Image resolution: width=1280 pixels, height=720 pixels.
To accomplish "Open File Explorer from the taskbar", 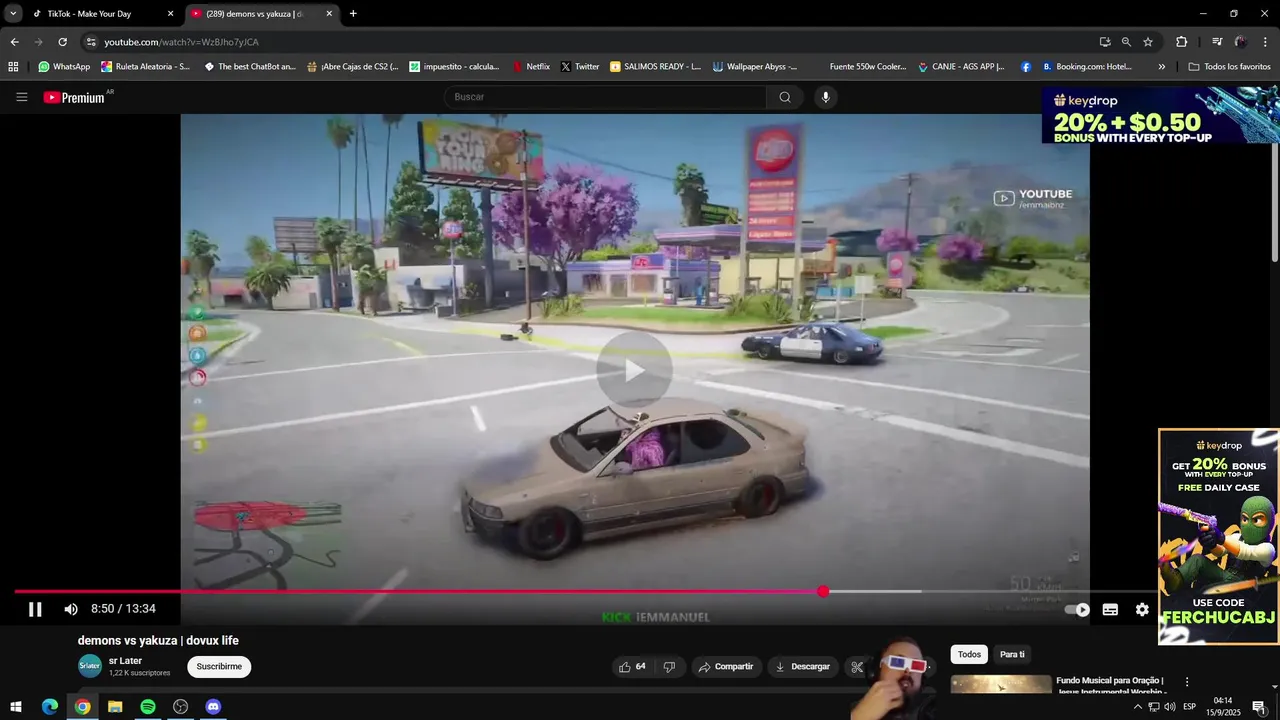I will click(x=115, y=707).
